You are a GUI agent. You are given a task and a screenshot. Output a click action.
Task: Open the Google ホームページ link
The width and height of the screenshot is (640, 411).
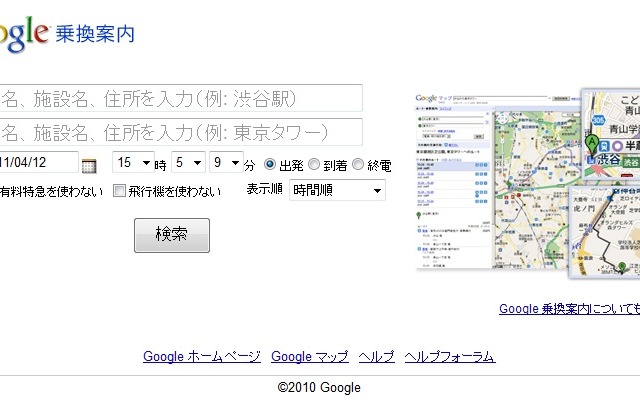[x=202, y=357]
